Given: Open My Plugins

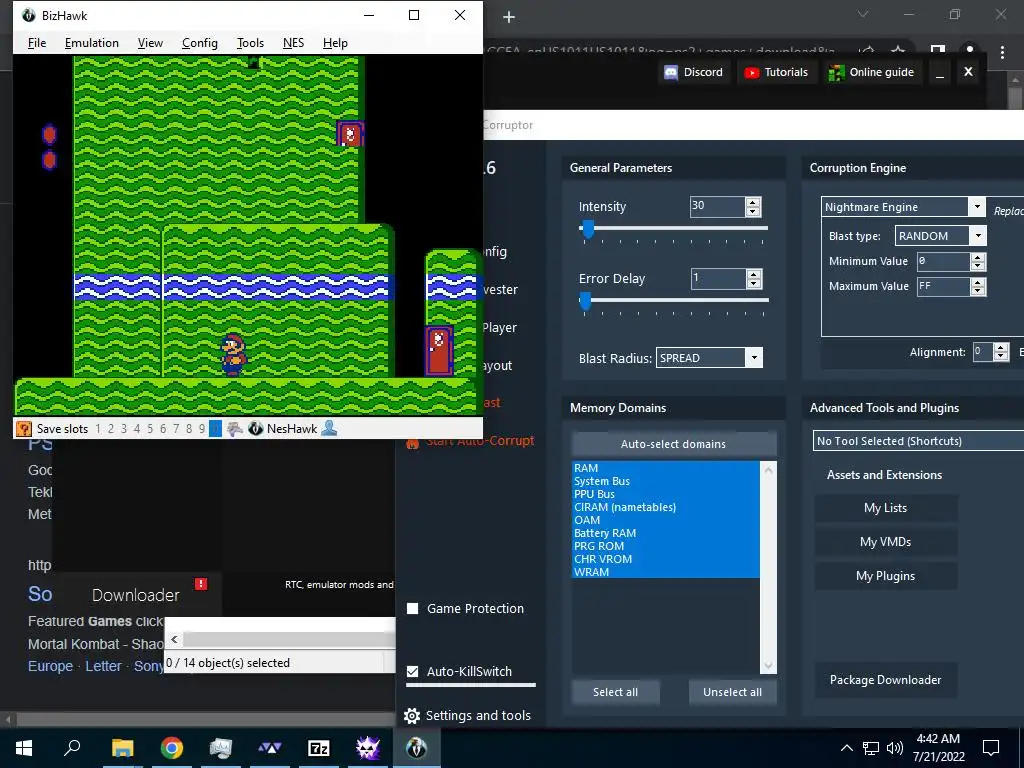Looking at the screenshot, I should tap(886, 576).
